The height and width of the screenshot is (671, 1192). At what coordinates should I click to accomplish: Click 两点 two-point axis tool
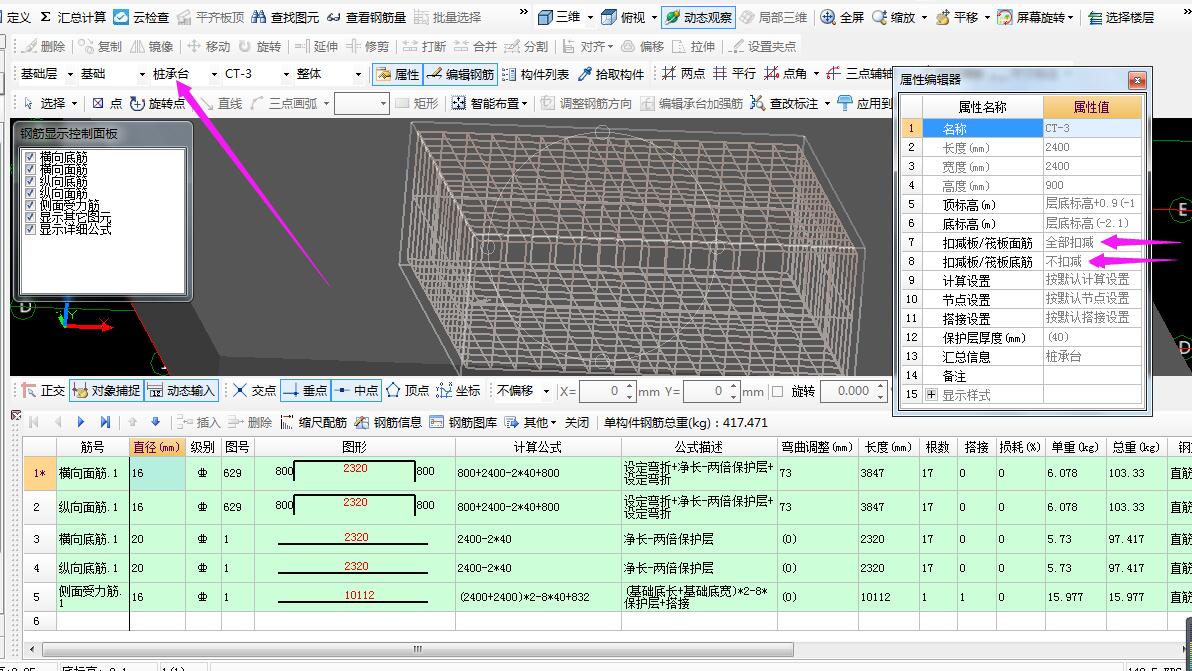(x=683, y=74)
